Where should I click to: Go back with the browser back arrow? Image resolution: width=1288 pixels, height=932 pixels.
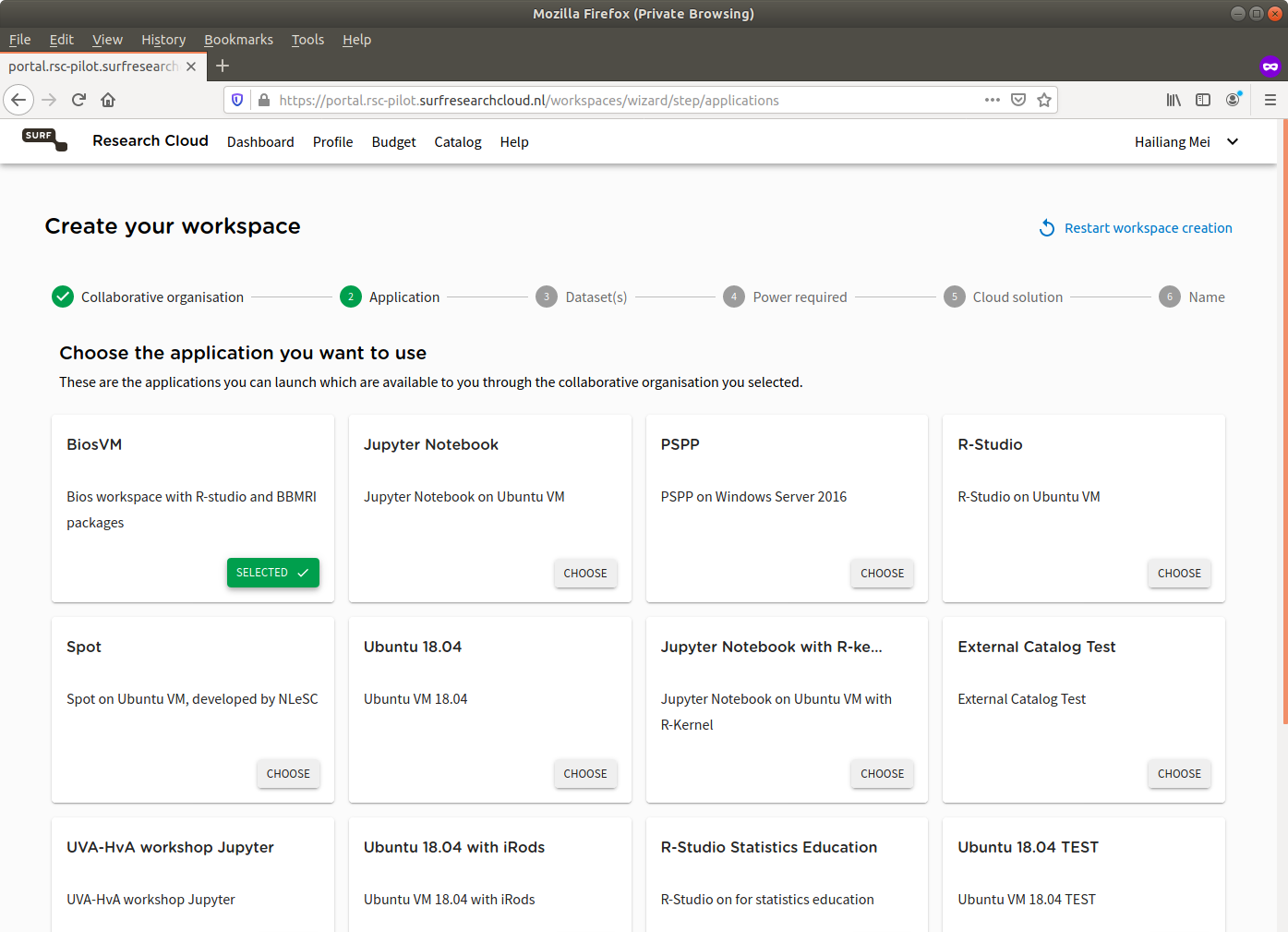coord(18,100)
